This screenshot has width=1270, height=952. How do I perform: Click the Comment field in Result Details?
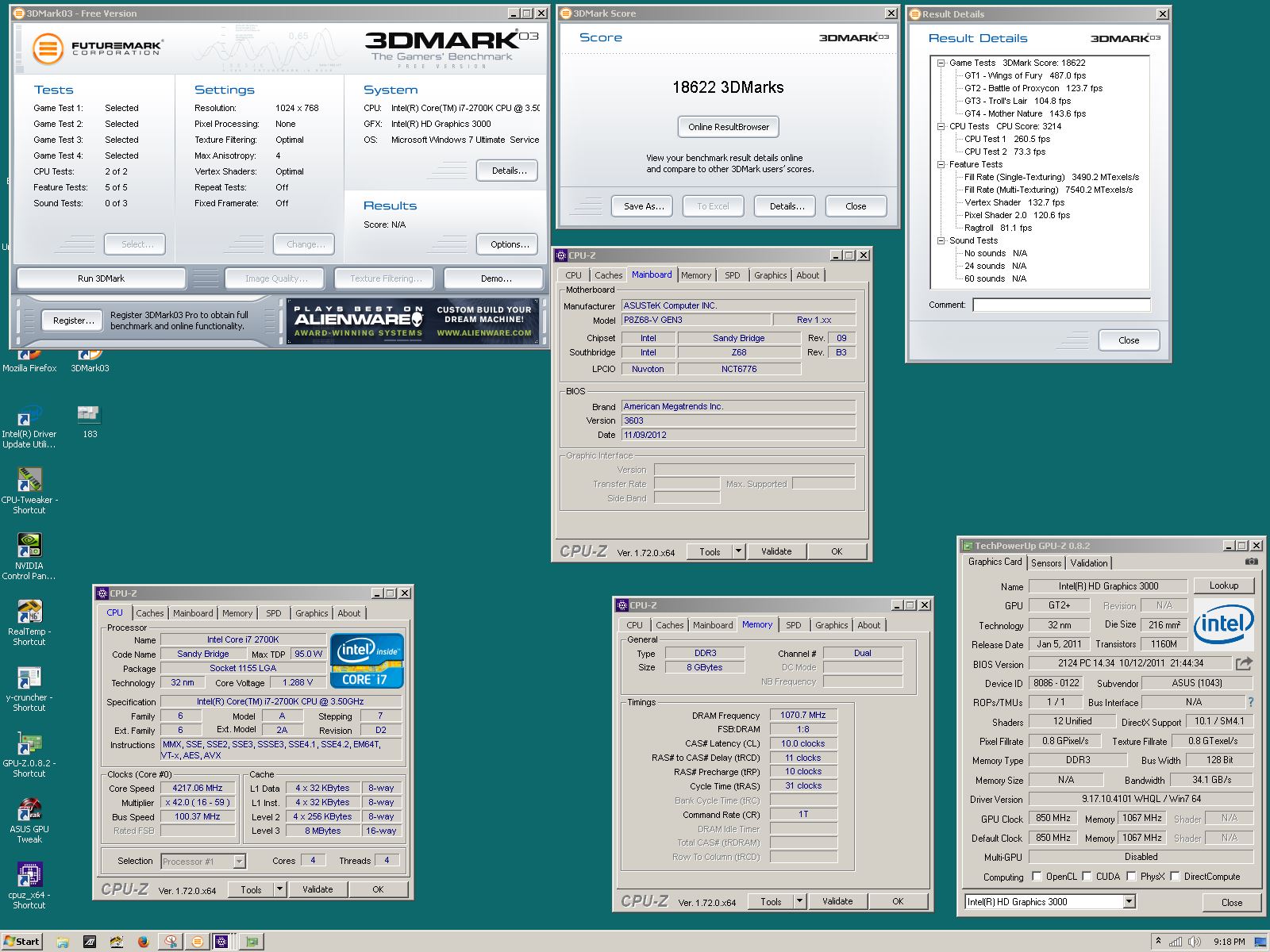click(x=1061, y=305)
